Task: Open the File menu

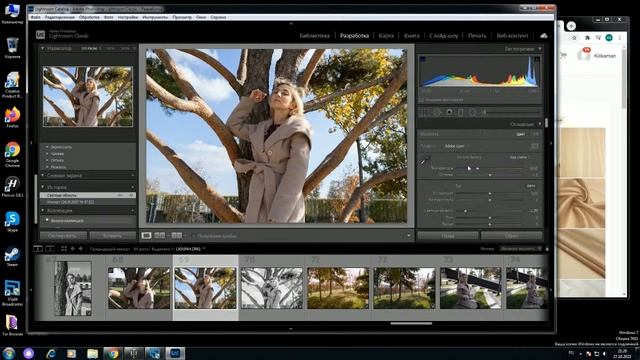Action: [36, 18]
